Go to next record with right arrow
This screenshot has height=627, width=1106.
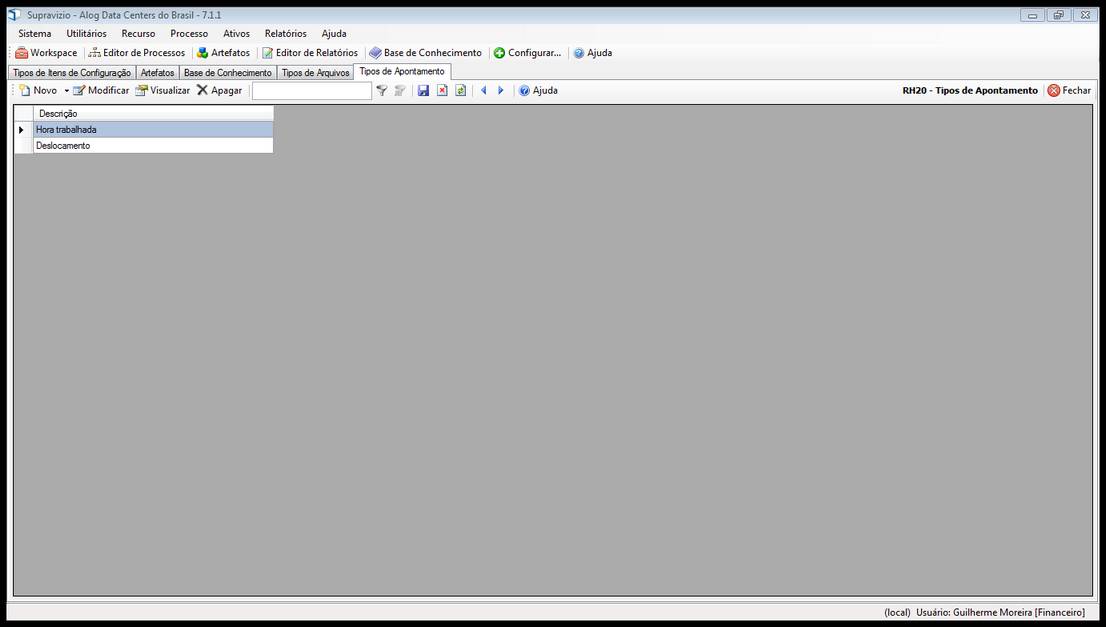pyautogui.click(x=501, y=90)
